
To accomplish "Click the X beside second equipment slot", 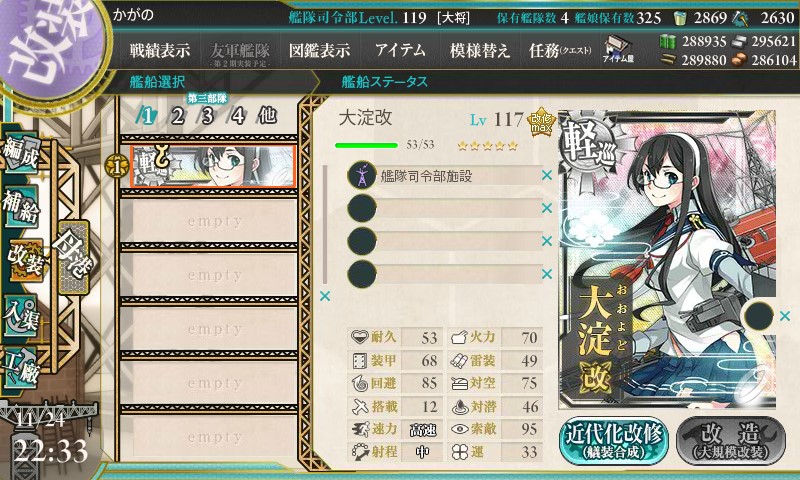I will 547,208.
